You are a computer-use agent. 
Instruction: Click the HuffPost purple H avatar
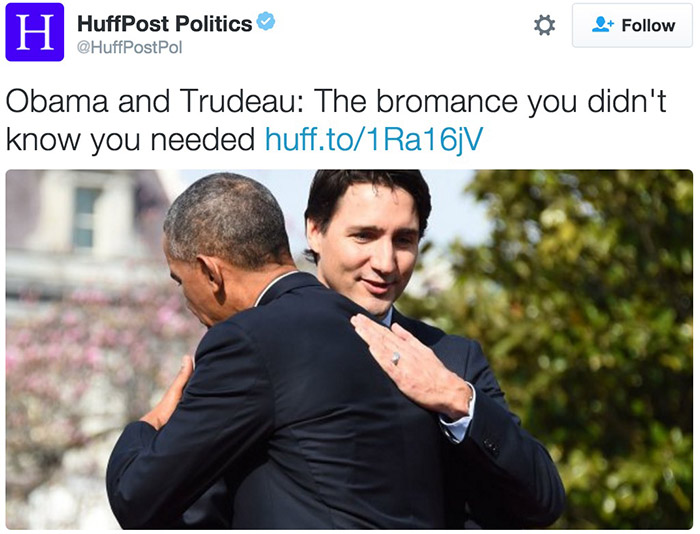pyautogui.click(x=35, y=32)
